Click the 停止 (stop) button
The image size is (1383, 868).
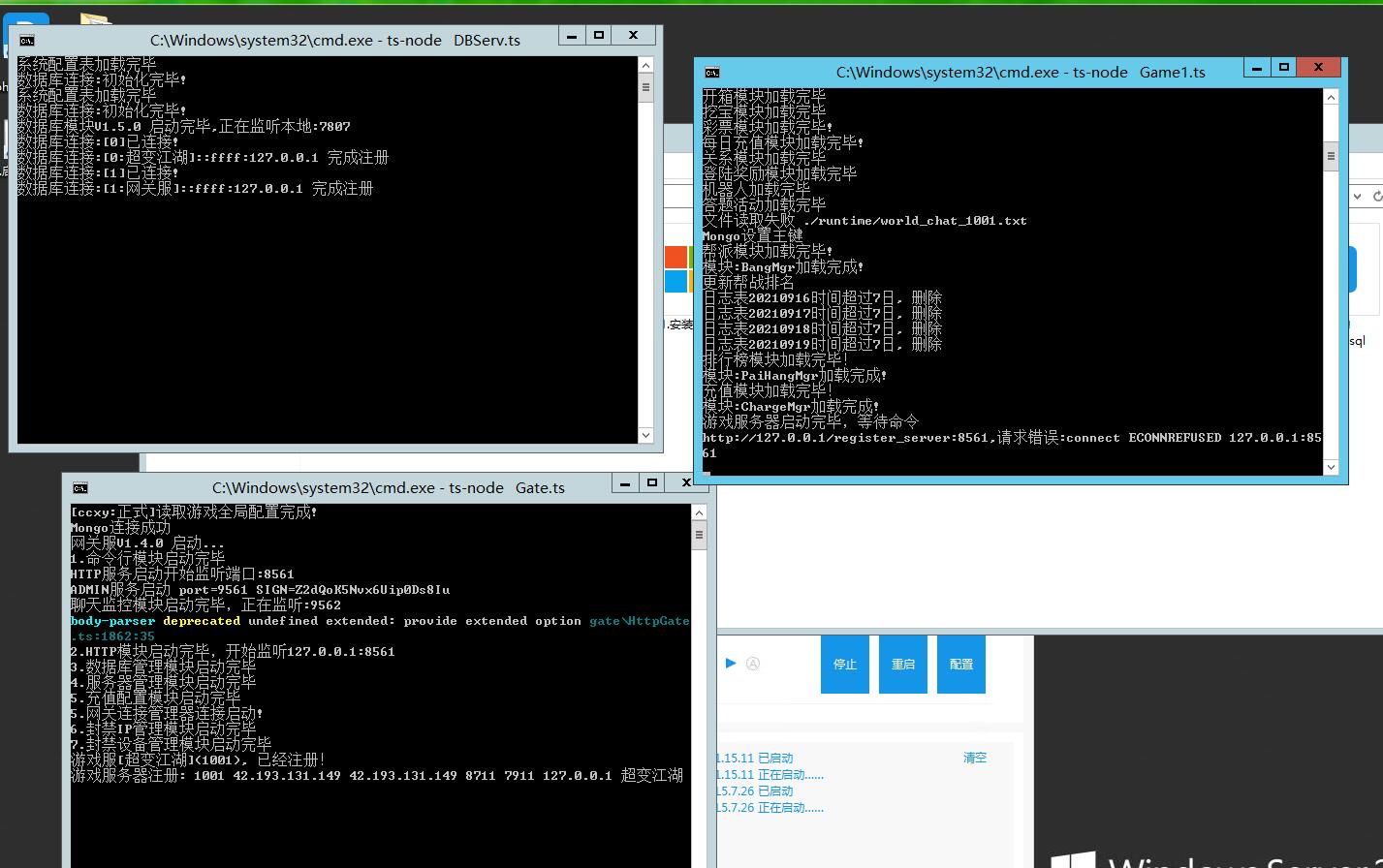844,665
